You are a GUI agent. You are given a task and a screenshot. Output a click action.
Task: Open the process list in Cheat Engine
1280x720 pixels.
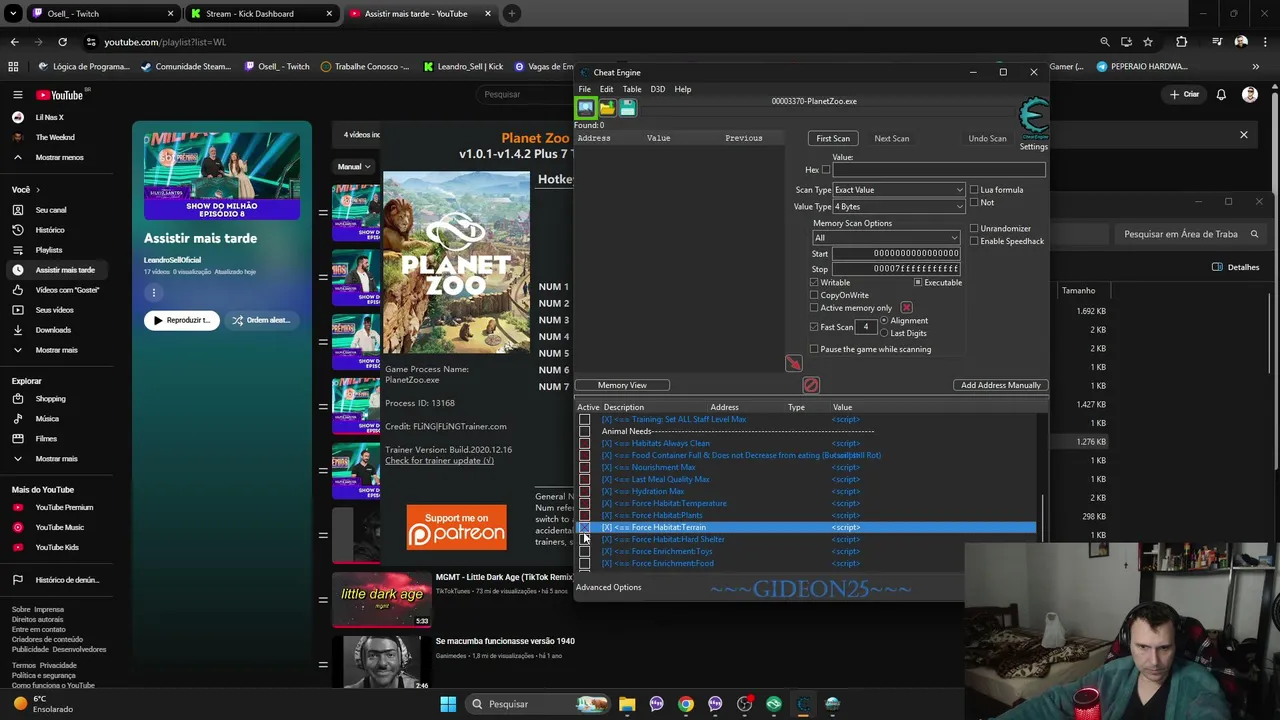pyautogui.click(x=586, y=108)
